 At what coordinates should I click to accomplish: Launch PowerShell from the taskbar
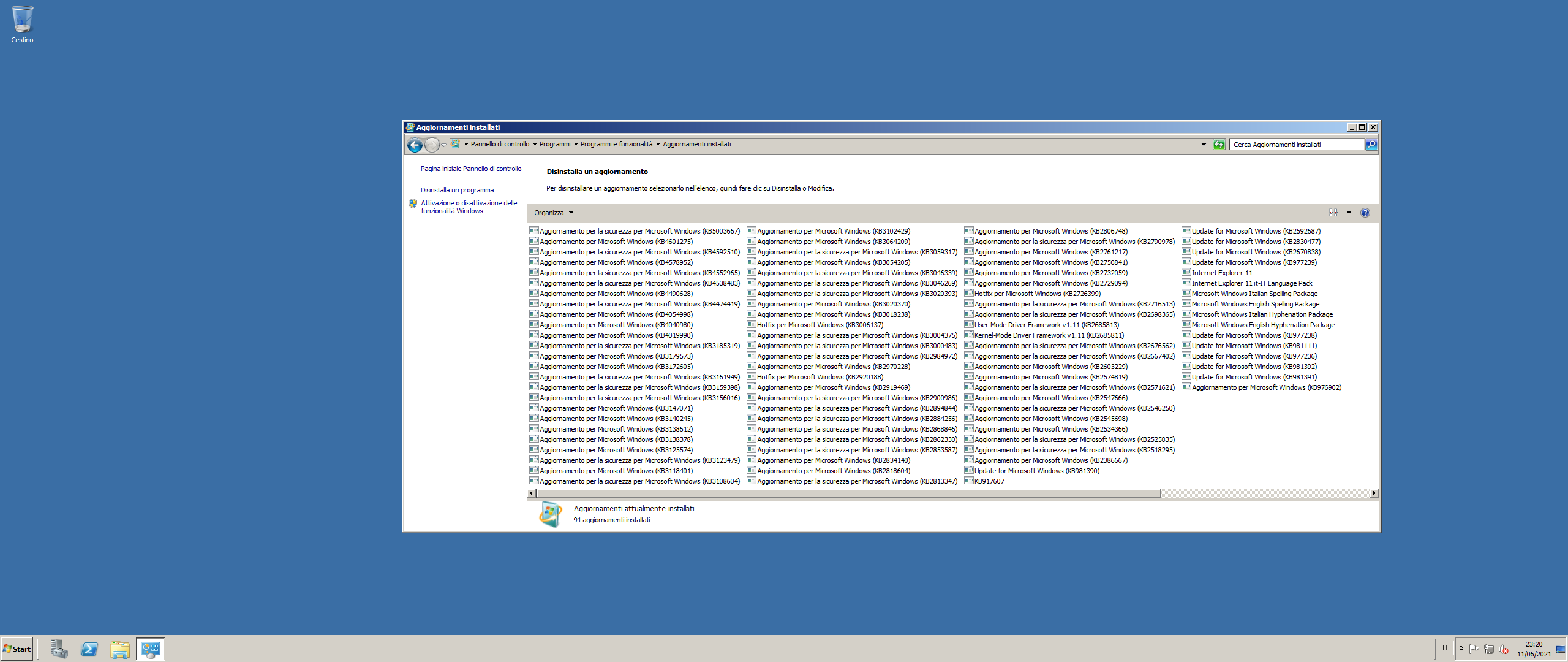point(89,649)
